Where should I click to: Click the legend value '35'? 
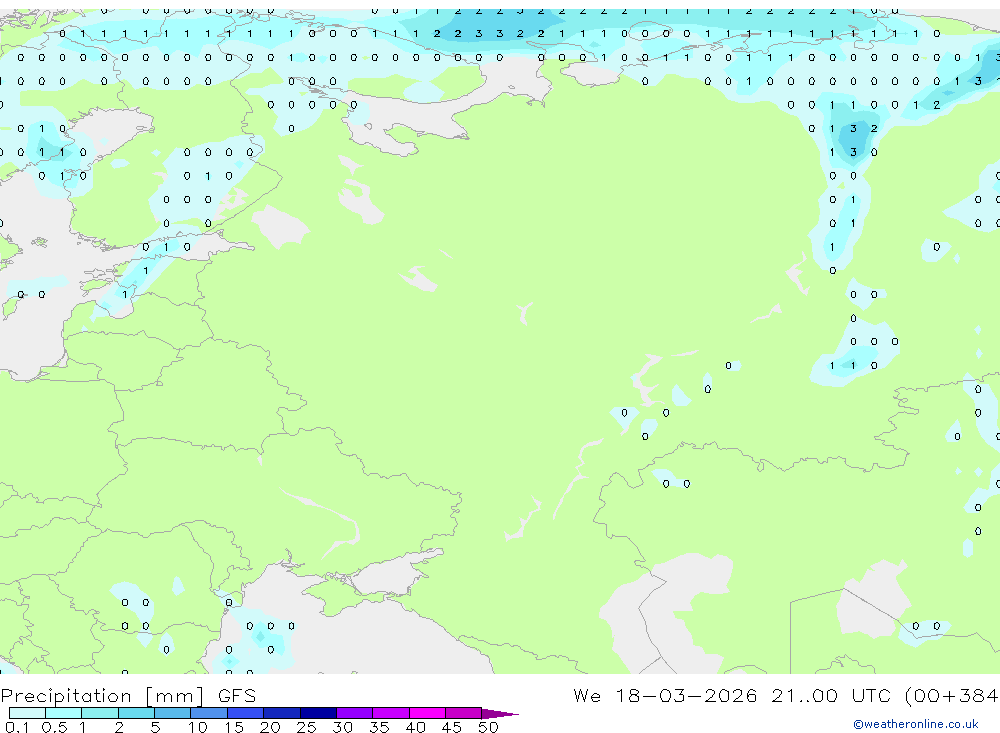[379, 727]
